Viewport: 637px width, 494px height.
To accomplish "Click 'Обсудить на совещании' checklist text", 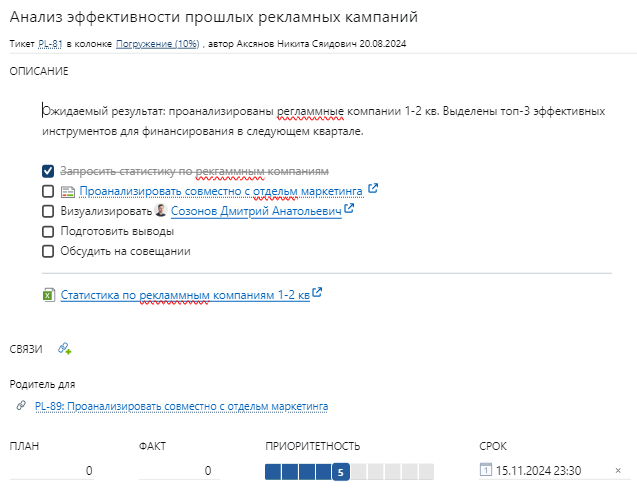I will (x=126, y=251).
